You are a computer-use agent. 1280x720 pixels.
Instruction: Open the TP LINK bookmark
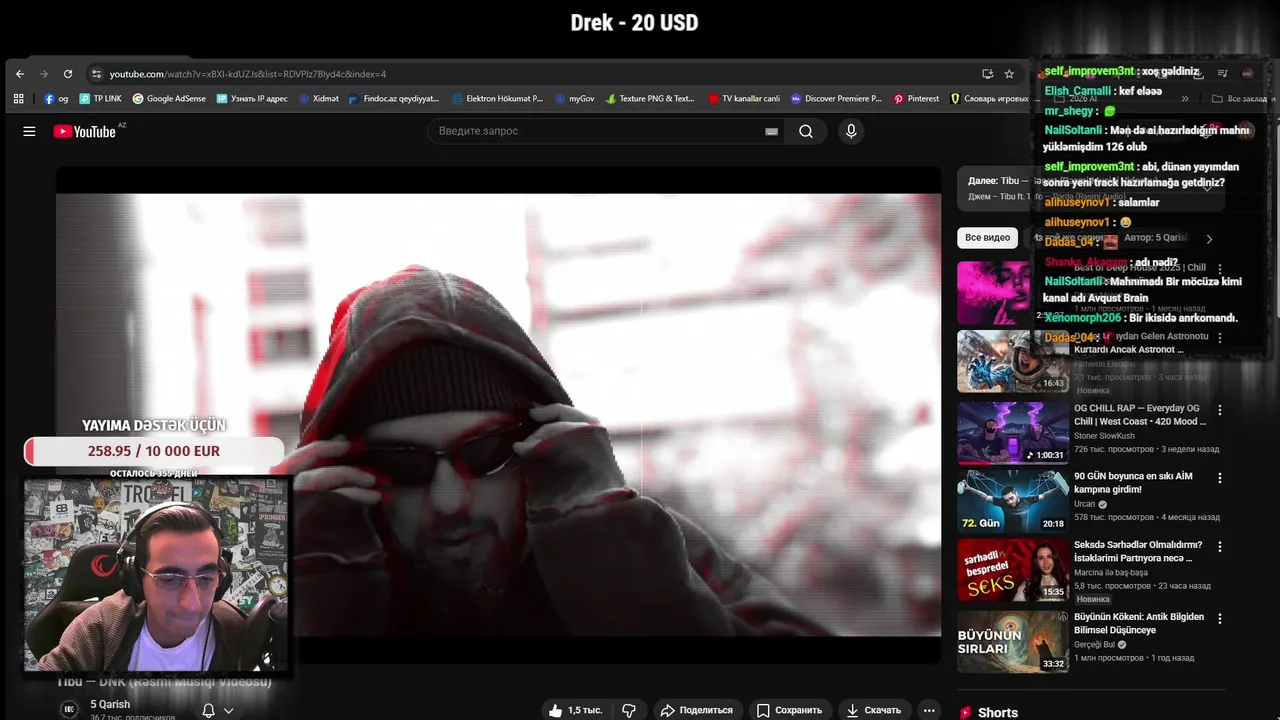tap(100, 99)
